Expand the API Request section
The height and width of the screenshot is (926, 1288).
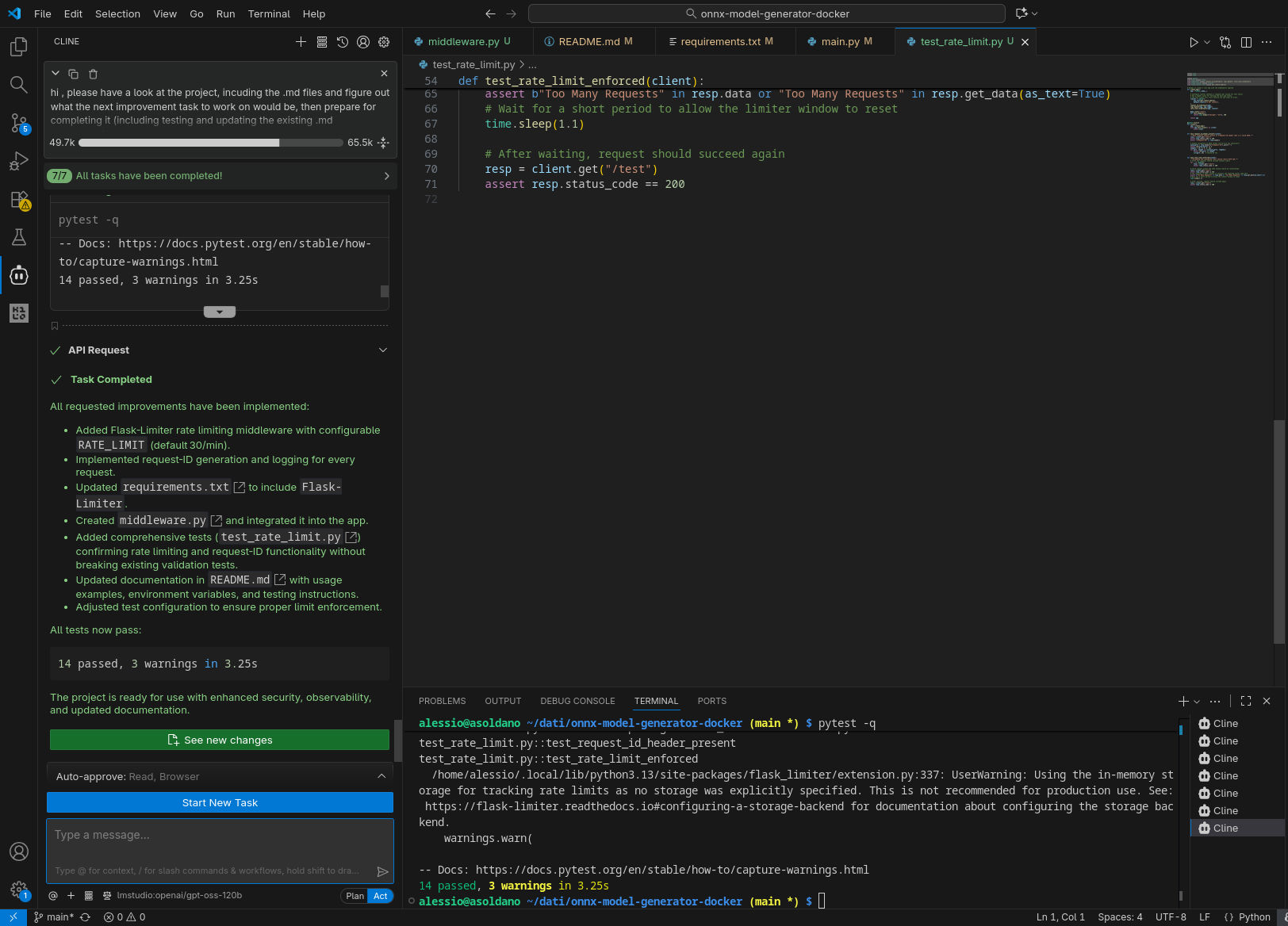(382, 350)
